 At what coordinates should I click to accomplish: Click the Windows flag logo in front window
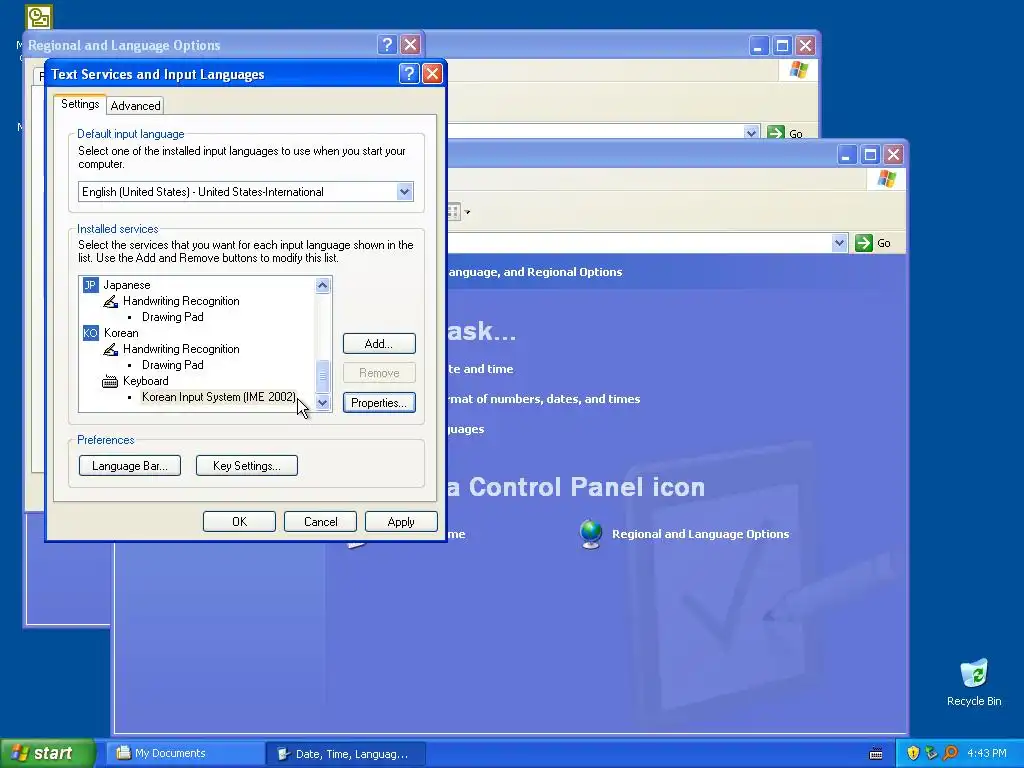pyautogui.click(x=886, y=178)
